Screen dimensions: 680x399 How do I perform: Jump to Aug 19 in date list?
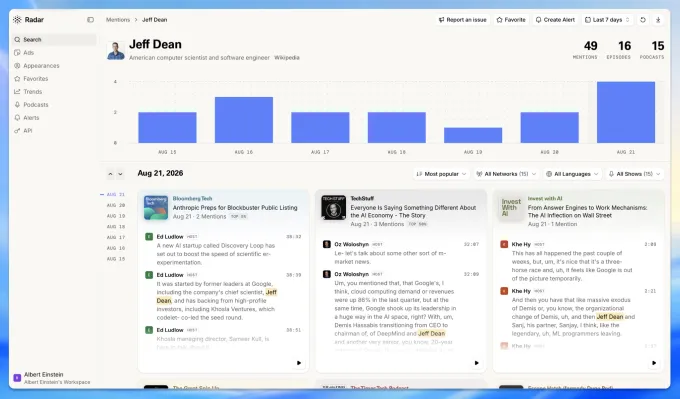pyautogui.click(x=115, y=216)
